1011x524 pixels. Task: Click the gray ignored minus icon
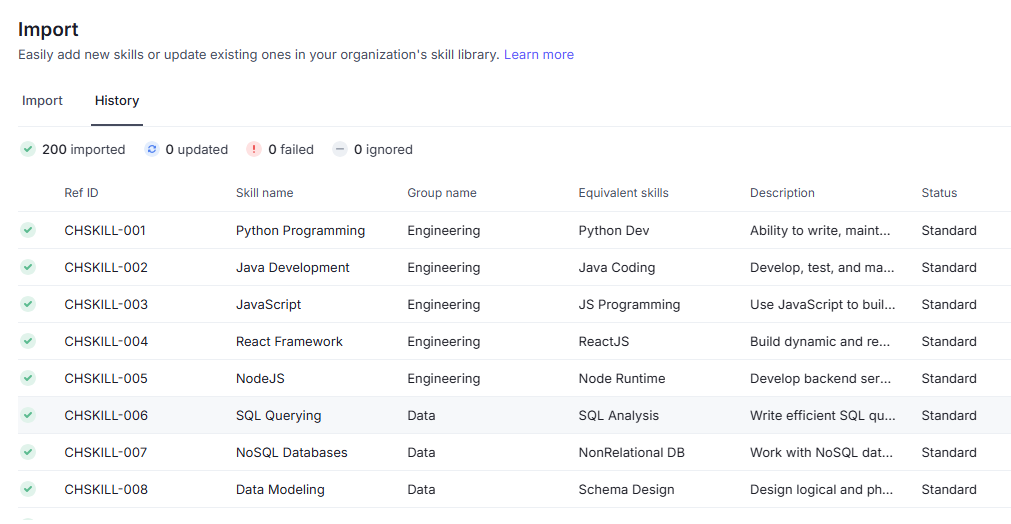[340, 149]
